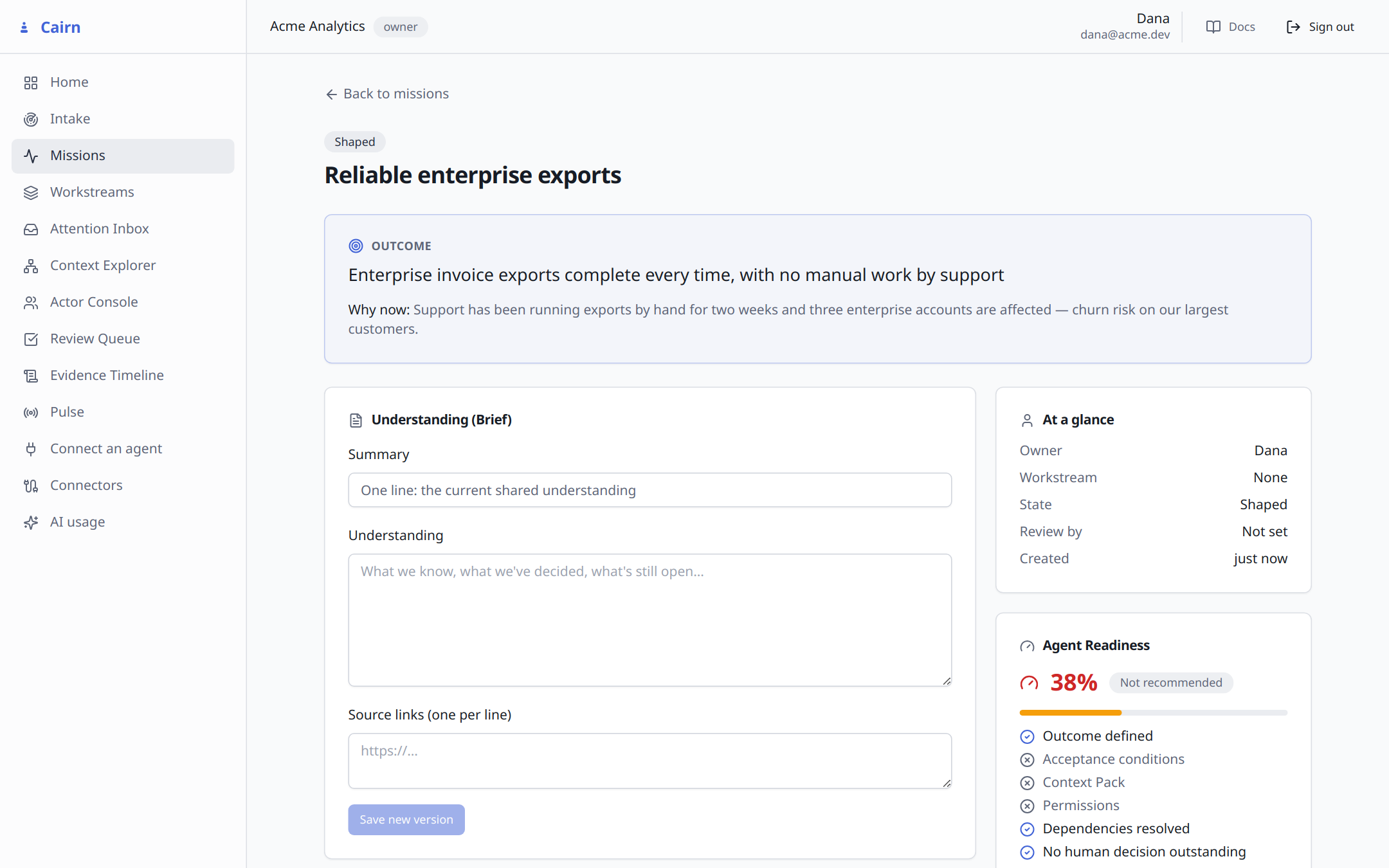Viewport: 1389px width, 868px height.
Task: Click the Reliable enterprise exports heading
Action: 473,176
